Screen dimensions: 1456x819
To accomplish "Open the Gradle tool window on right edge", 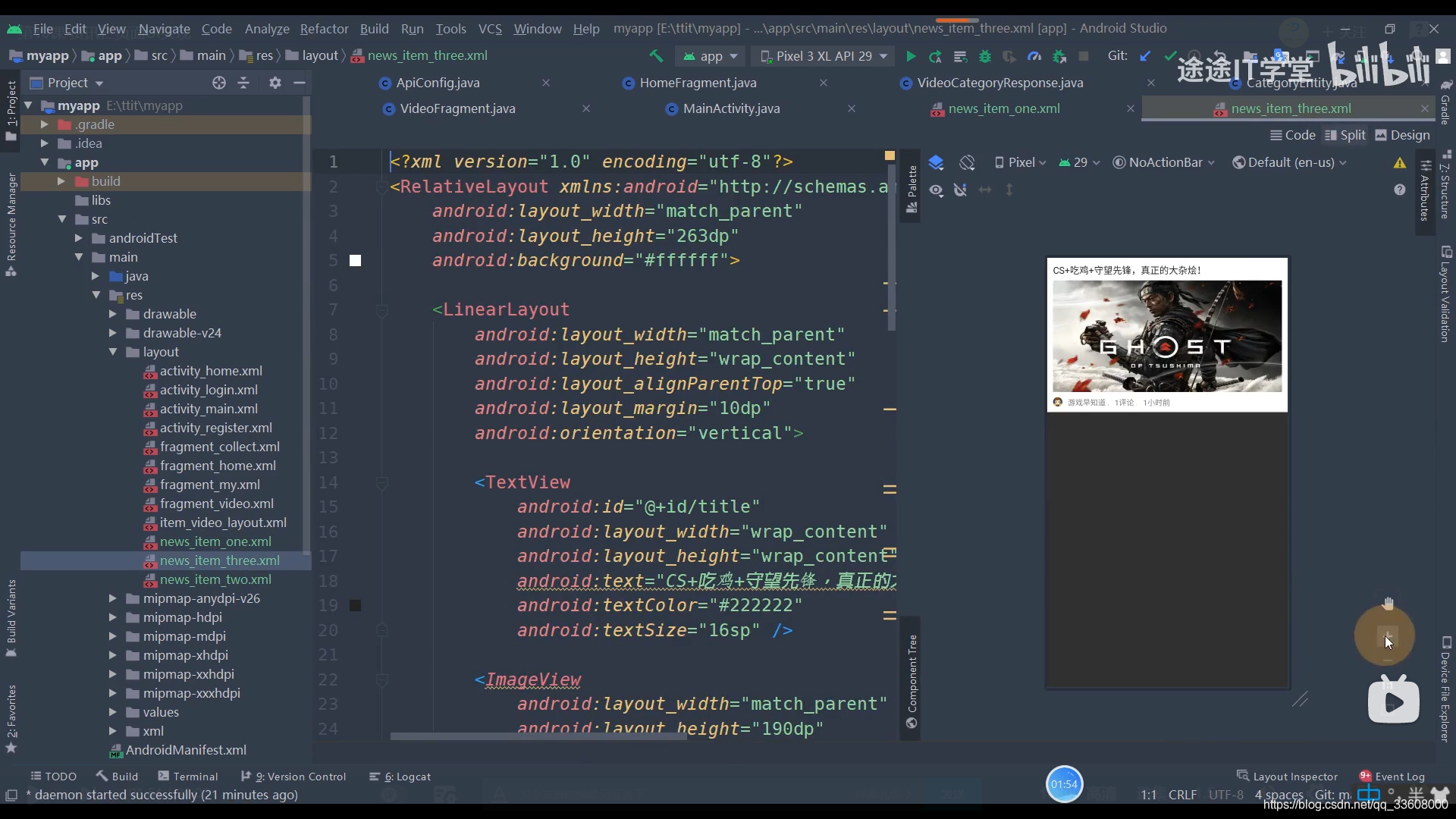I will click(1445, 103).
